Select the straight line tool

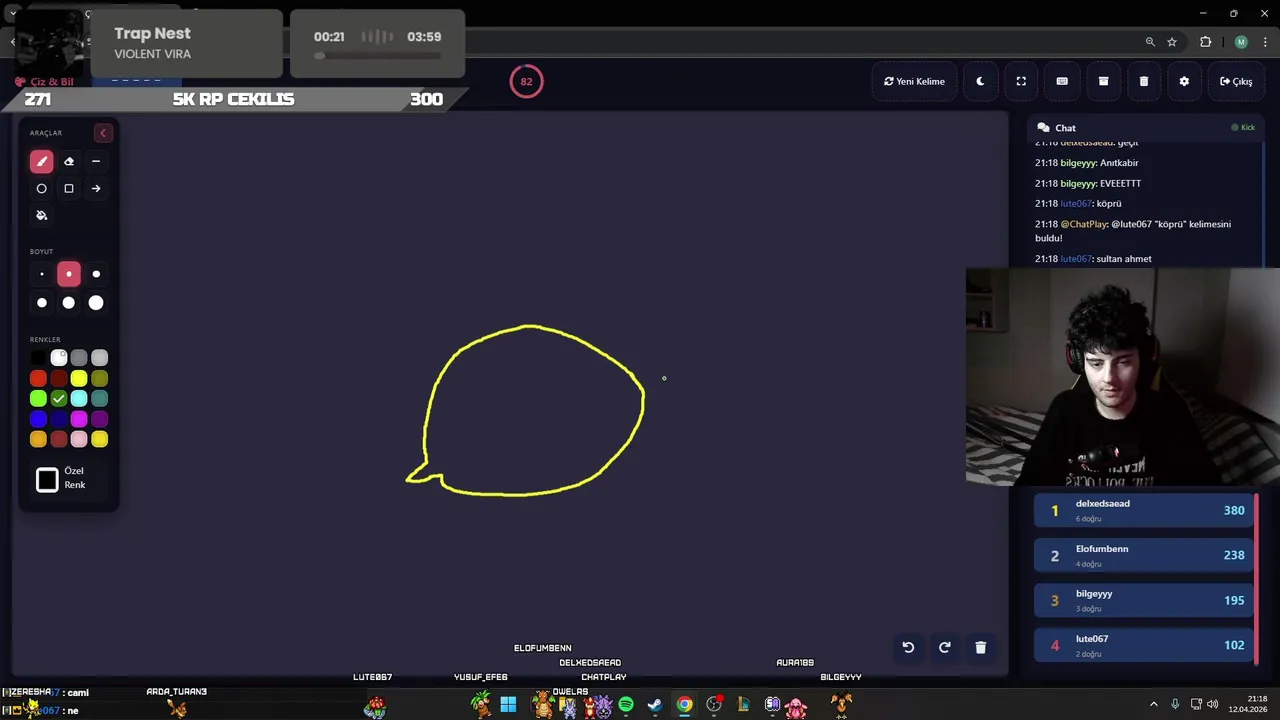click(96, 161)
